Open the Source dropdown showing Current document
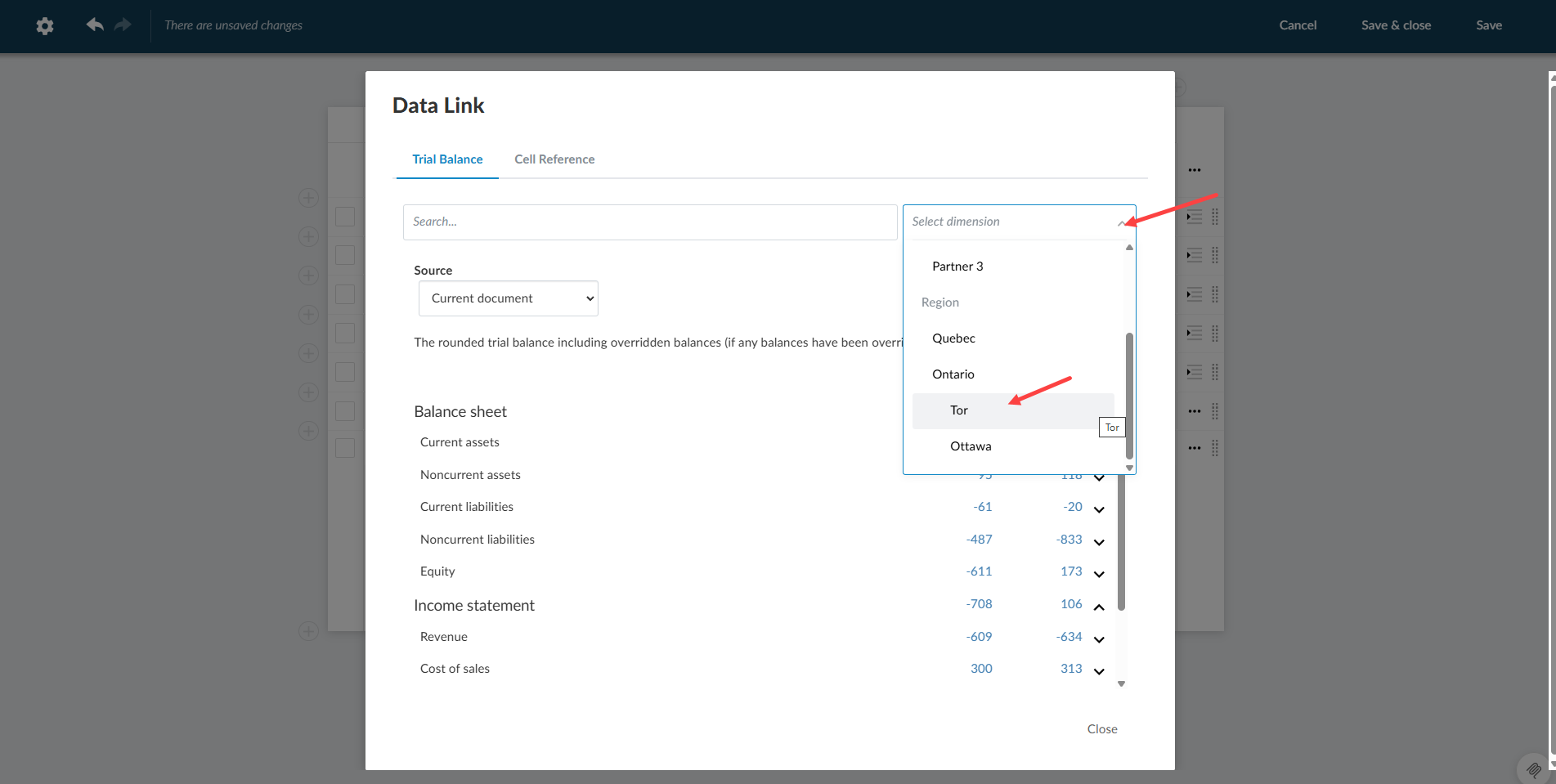Screen dimensions: 1556x784 coord(507,298)
